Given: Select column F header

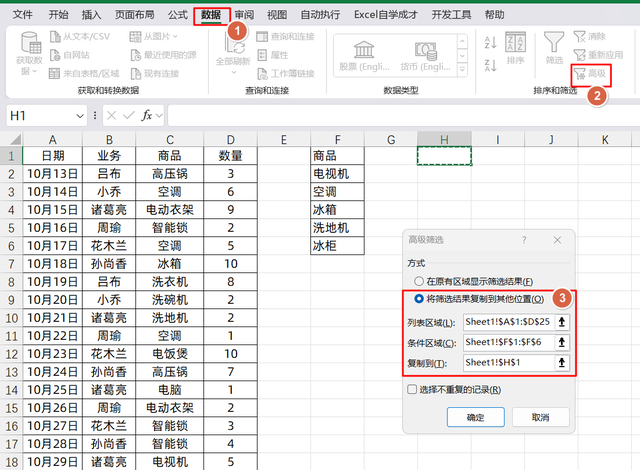Looking at the screenshot, I should (x=337, y=140).
